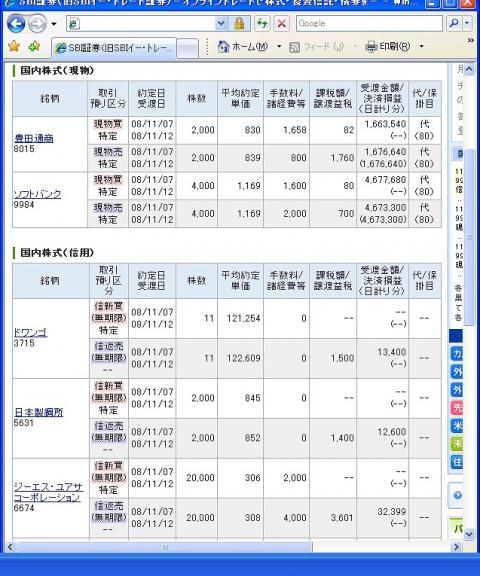Click the 3715 stock code

coord(24,343)
